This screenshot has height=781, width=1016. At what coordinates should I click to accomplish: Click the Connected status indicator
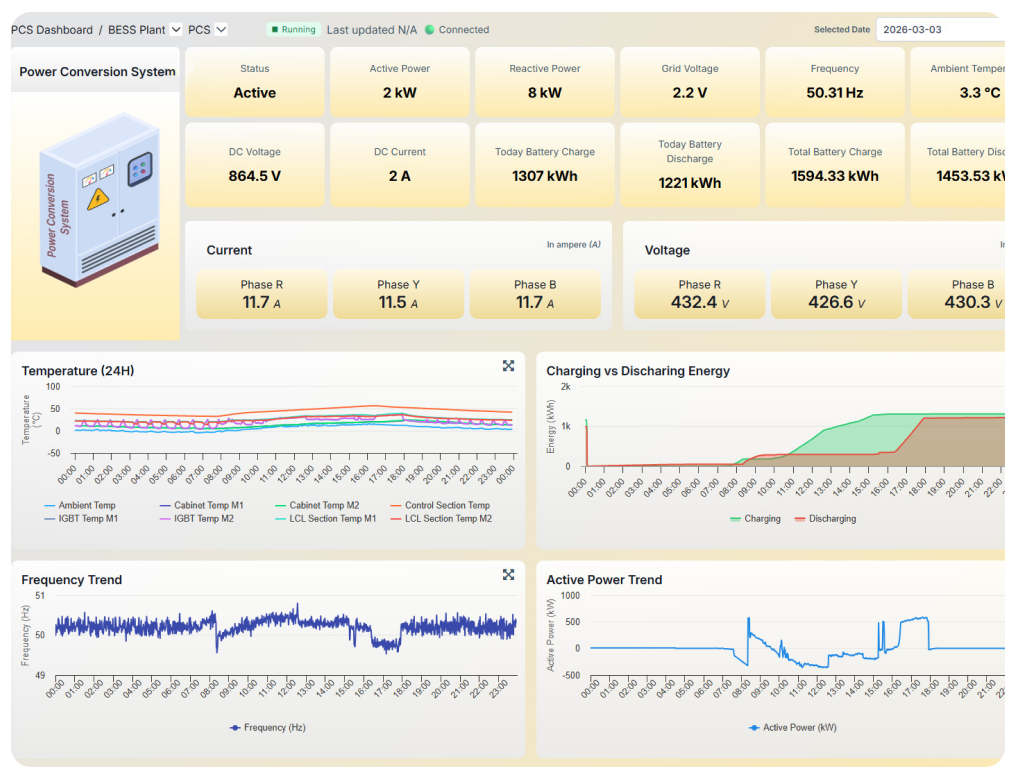(x=456, y=30)
